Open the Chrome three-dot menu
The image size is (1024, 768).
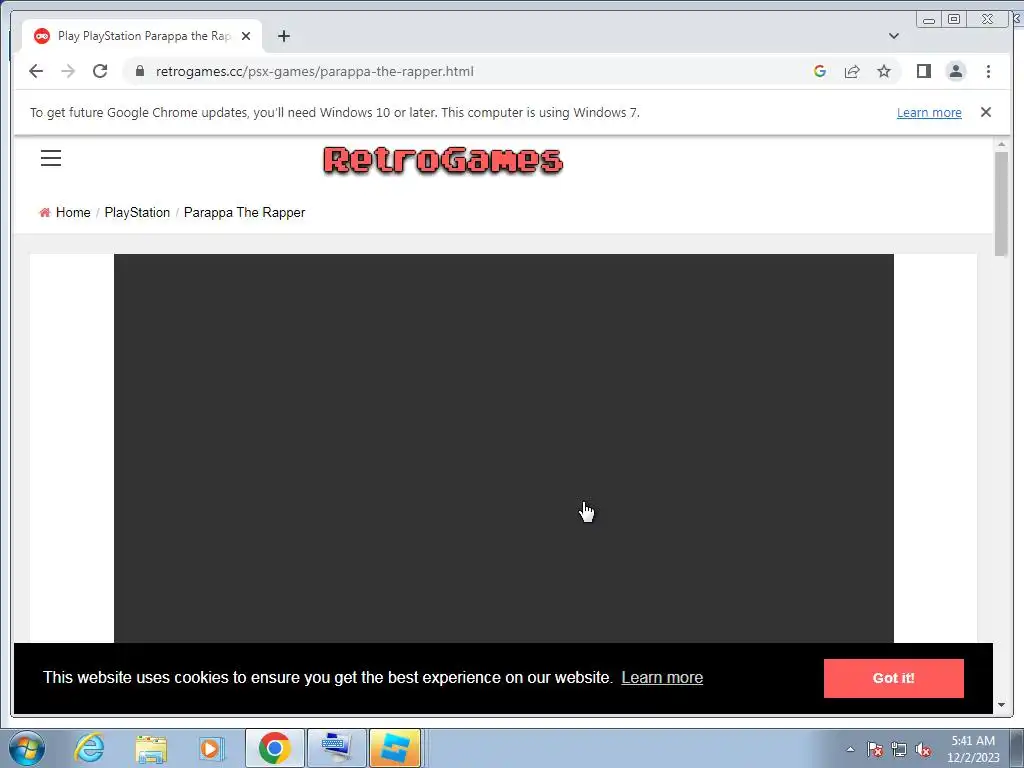pos(989,71)
